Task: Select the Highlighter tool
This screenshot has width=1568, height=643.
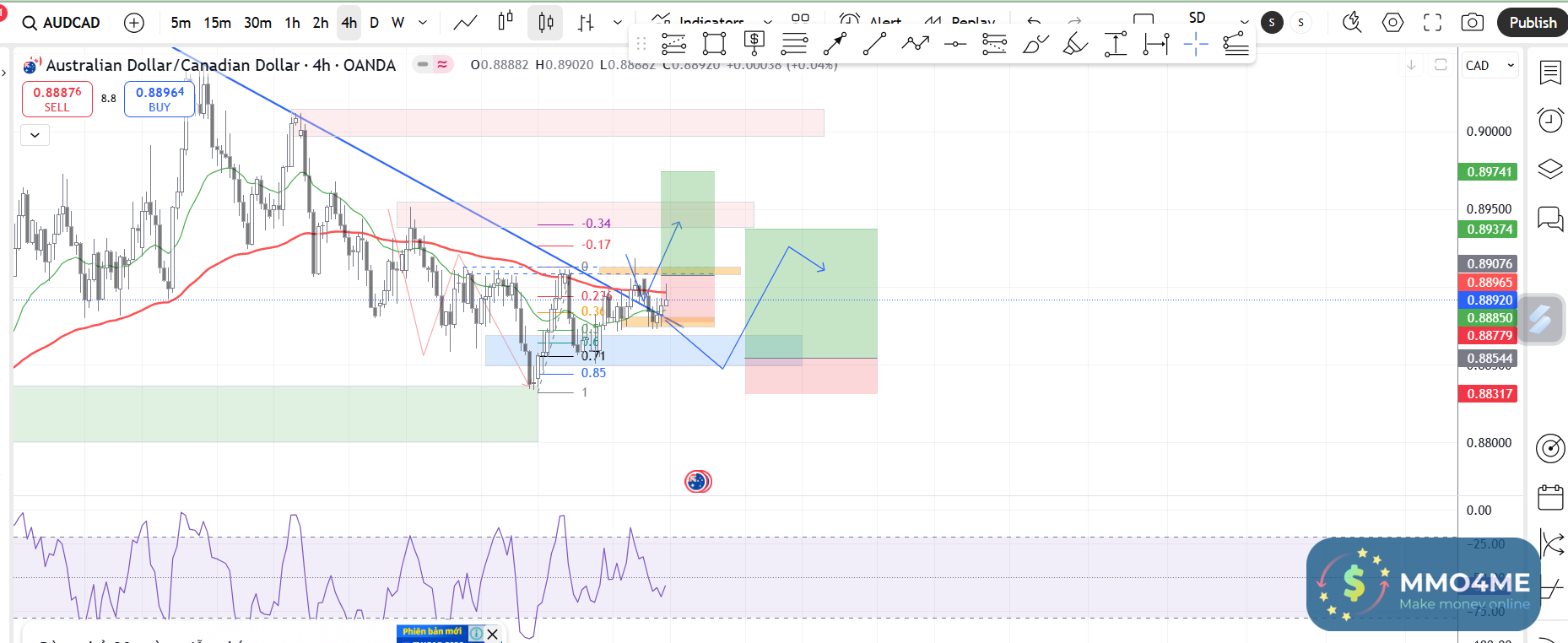Action: pyautogui.click(x=1075, y=43)
